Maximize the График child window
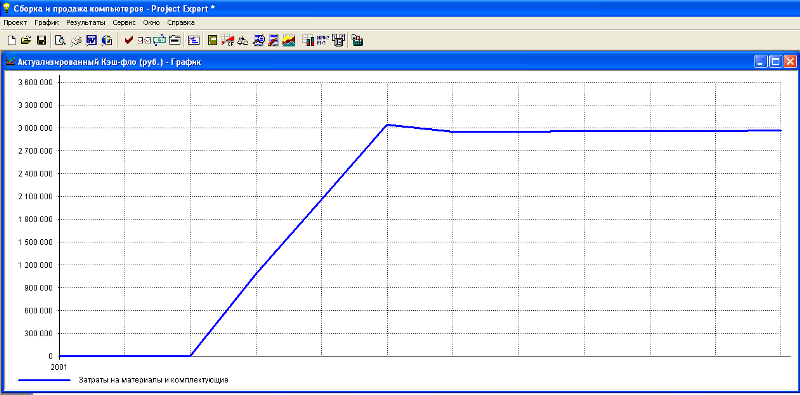Viewport: 800px width, 395px height. 776,62
